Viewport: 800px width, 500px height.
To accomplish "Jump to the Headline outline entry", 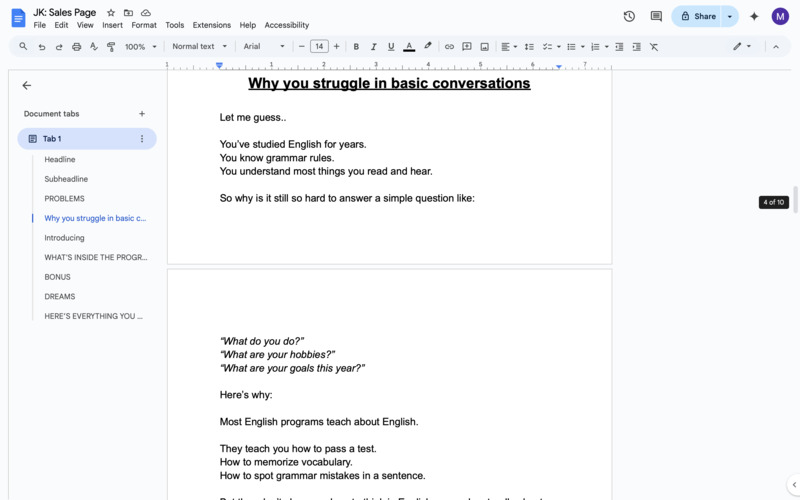I will tap(60, 159).
